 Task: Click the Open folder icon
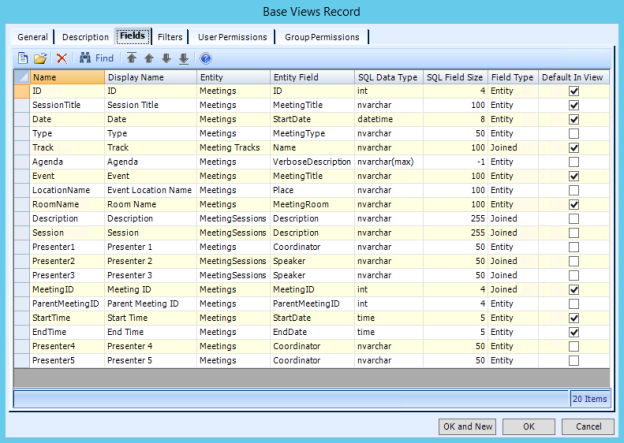click(40, 59)
